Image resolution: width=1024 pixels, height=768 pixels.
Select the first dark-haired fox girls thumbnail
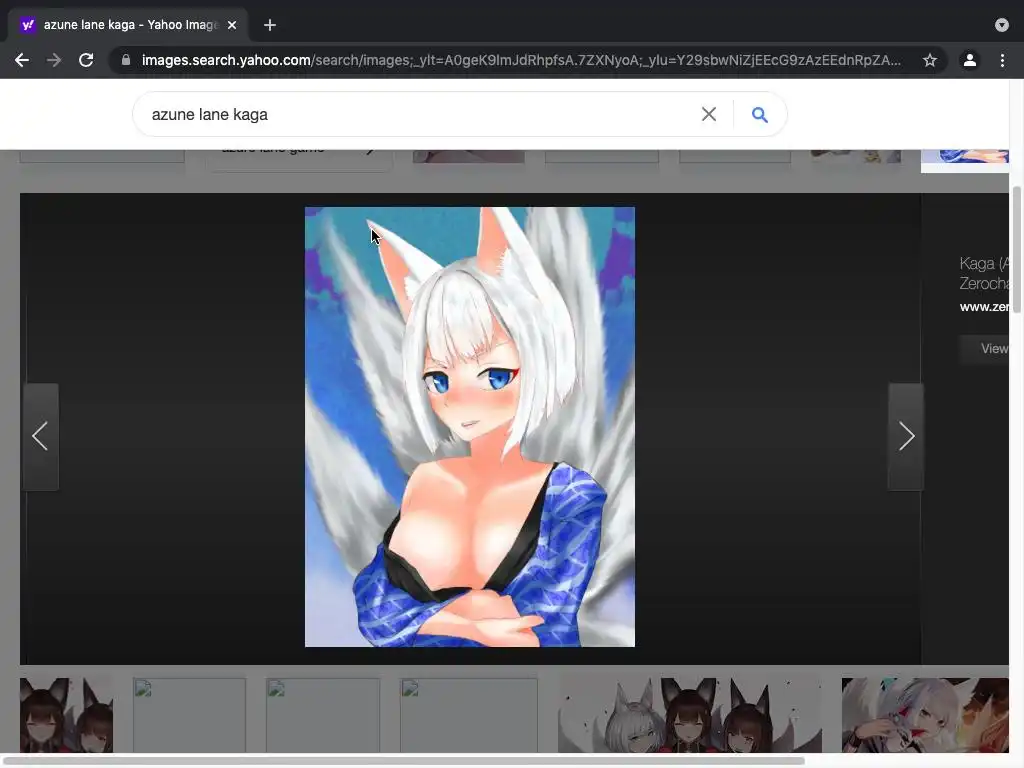click(66, 715)
